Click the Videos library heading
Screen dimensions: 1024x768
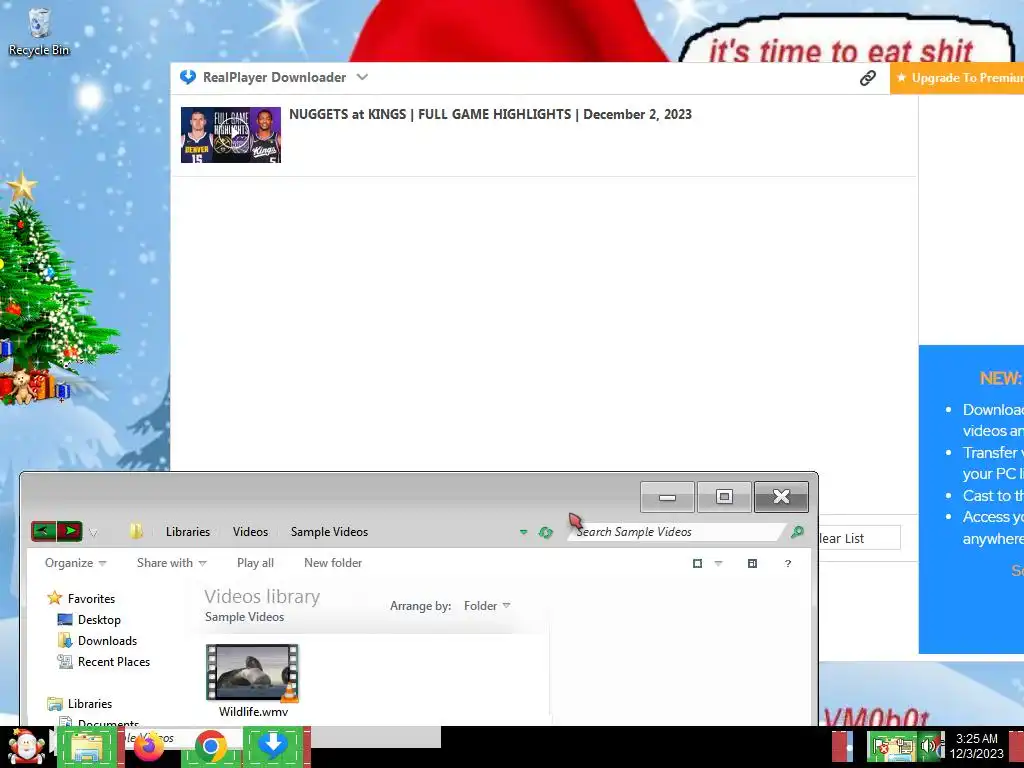tap(262, 596)
